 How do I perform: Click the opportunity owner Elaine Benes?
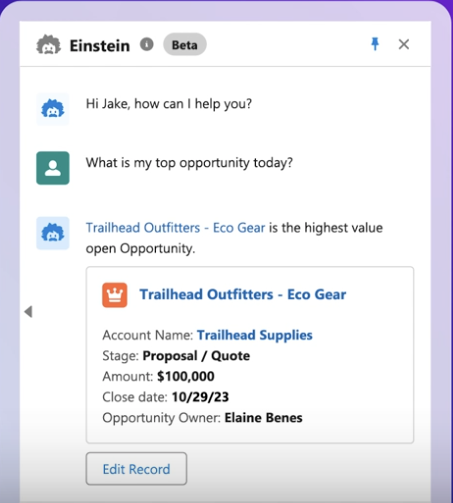[x=263, y=418]
